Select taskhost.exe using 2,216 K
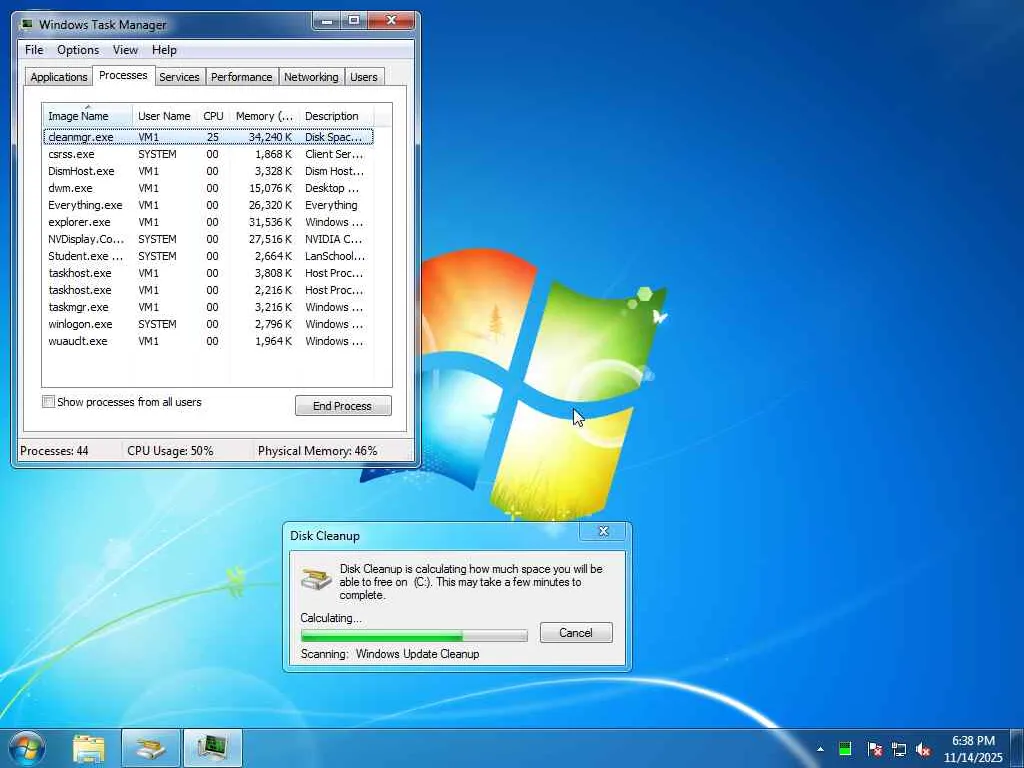 pyautogui.click(x=208, y=290)
